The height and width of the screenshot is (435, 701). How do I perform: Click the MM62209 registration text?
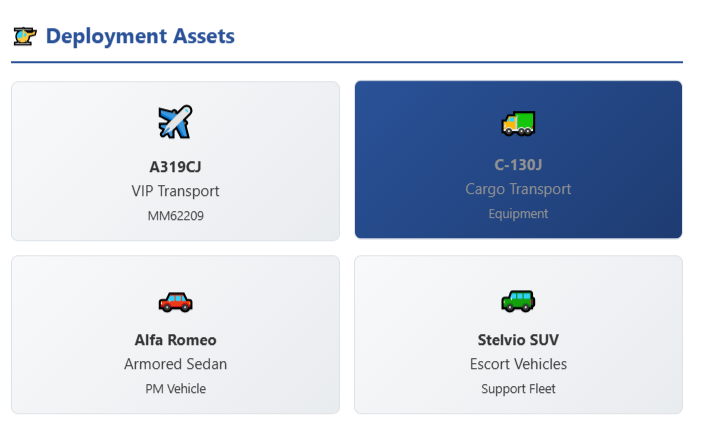click(175, 216)
